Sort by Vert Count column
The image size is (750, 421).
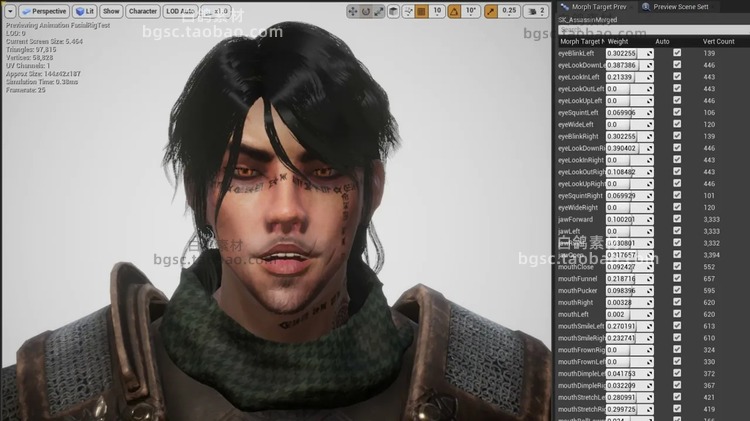pyautogui.click(x=718, y=42)
